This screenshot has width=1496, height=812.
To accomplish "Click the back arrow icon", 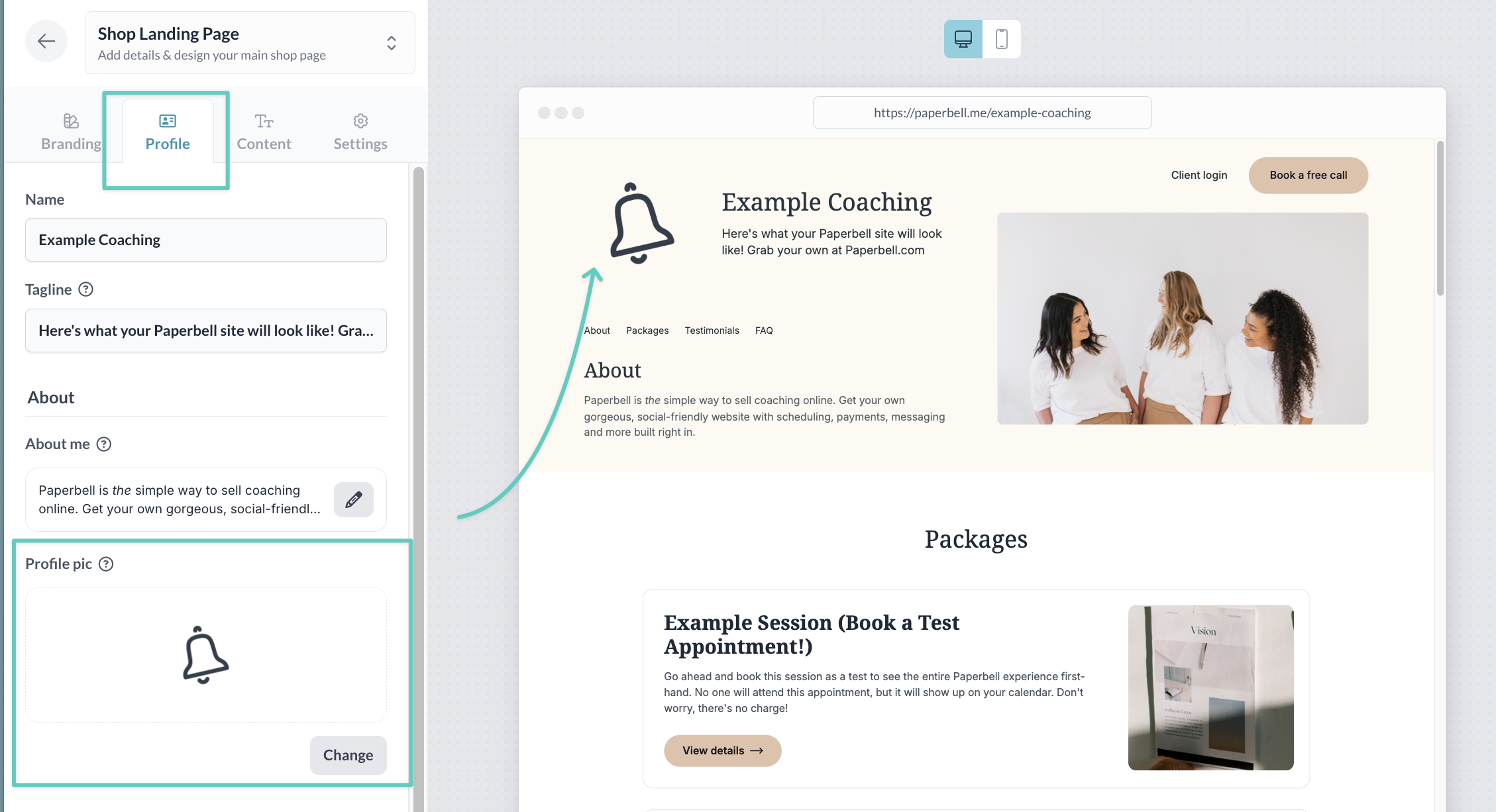I will (46, 40).
